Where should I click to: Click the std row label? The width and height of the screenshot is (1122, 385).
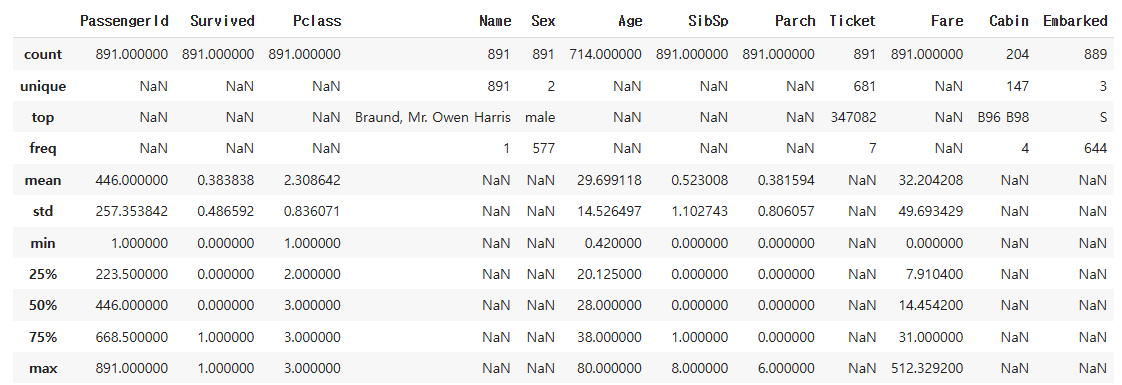43,212
